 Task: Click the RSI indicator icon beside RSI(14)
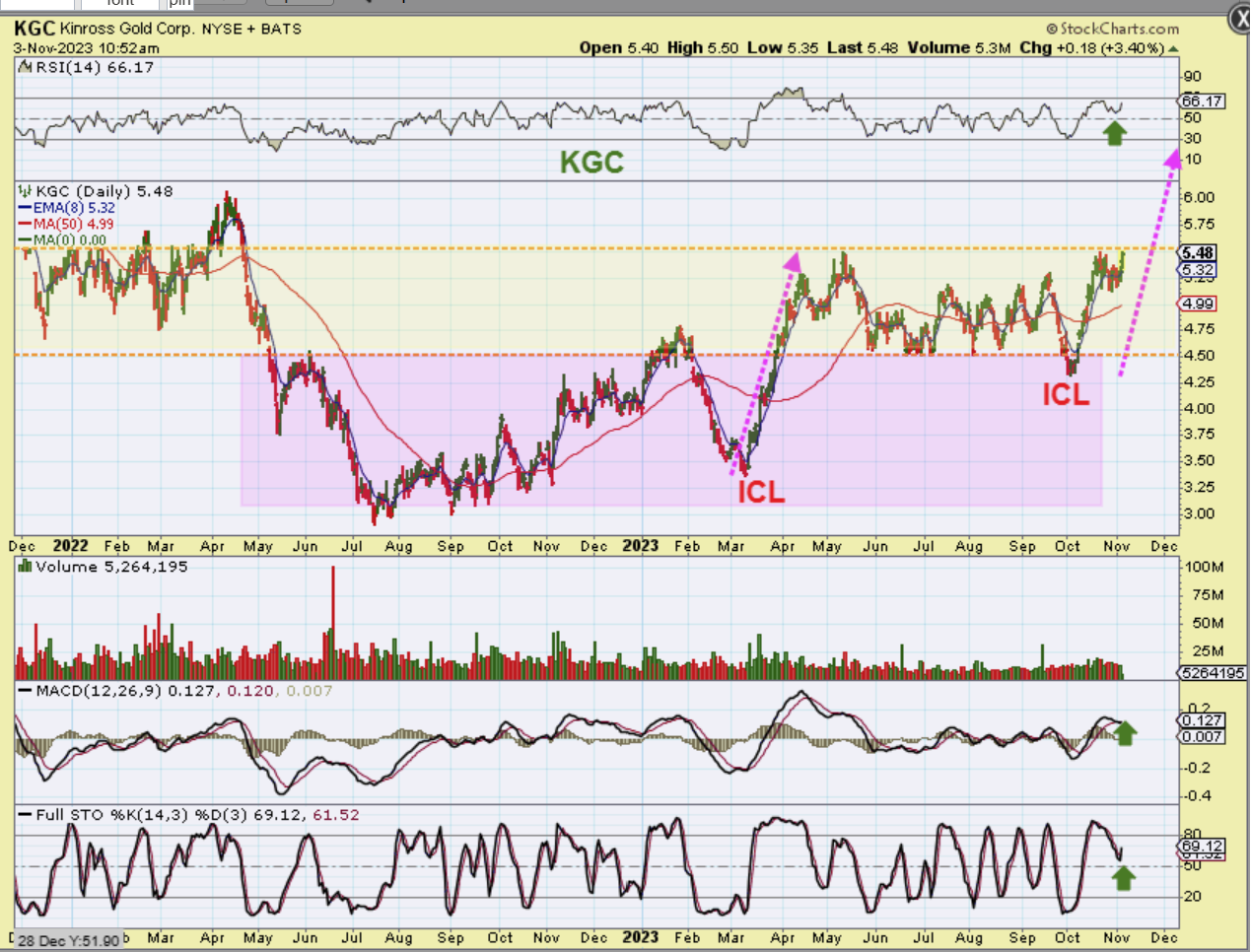pyautogui.click(x=26, y=67)
